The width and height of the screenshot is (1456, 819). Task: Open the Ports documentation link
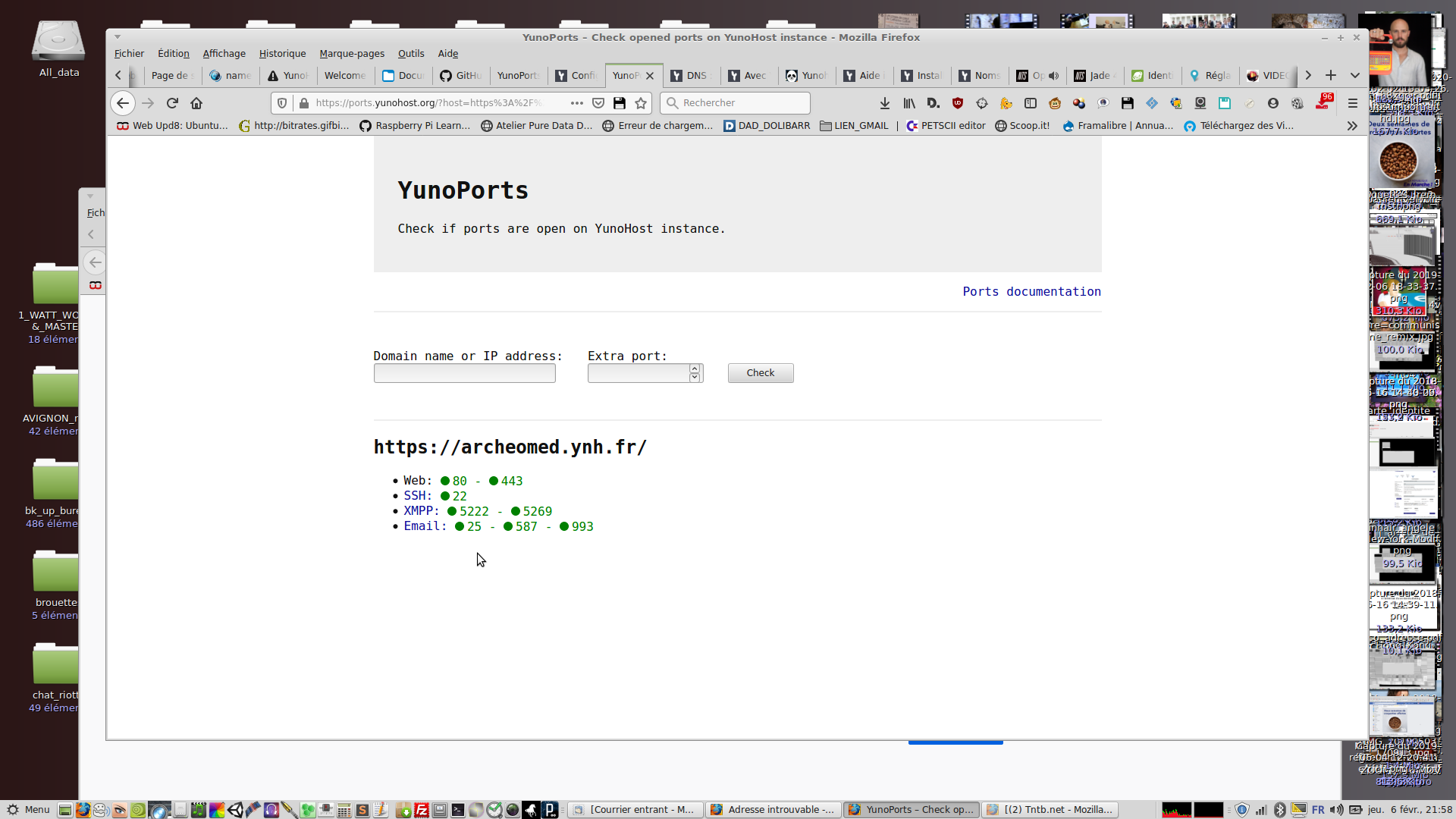tap(1031, 292)
